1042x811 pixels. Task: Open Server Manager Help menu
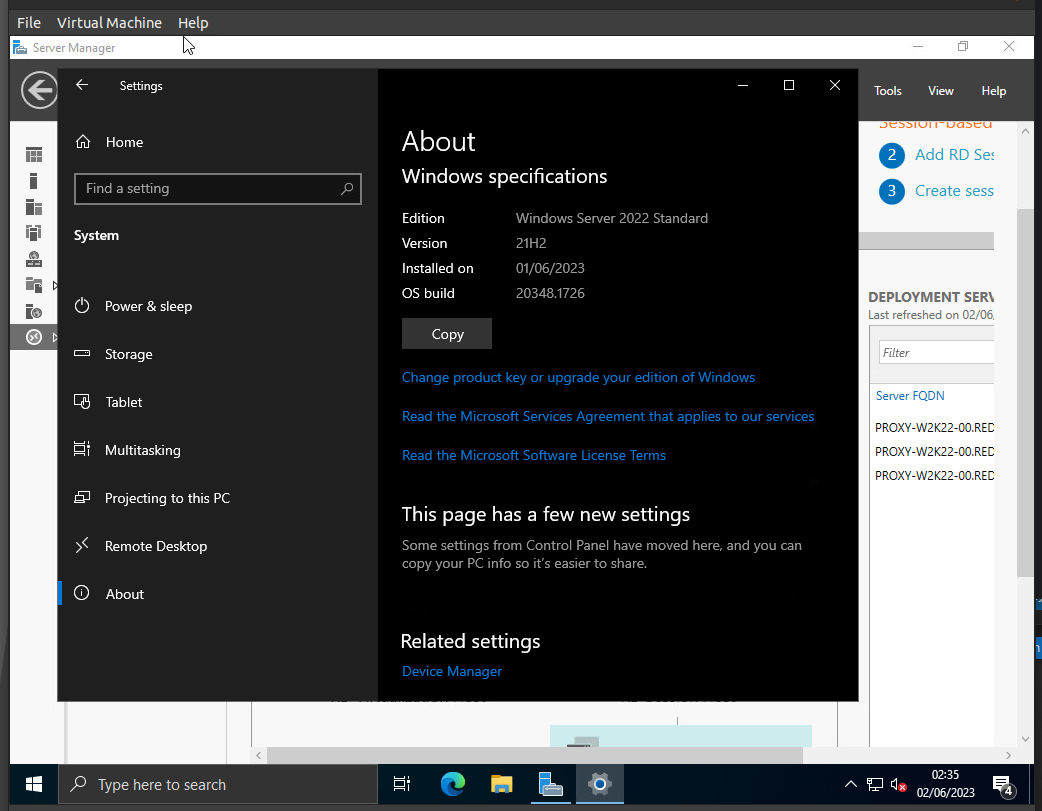tap(993, 91)
